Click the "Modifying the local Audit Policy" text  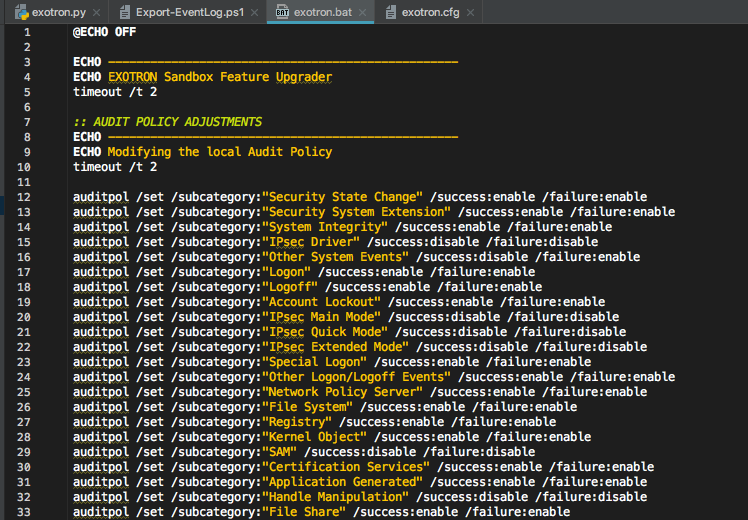click(220, 152)
